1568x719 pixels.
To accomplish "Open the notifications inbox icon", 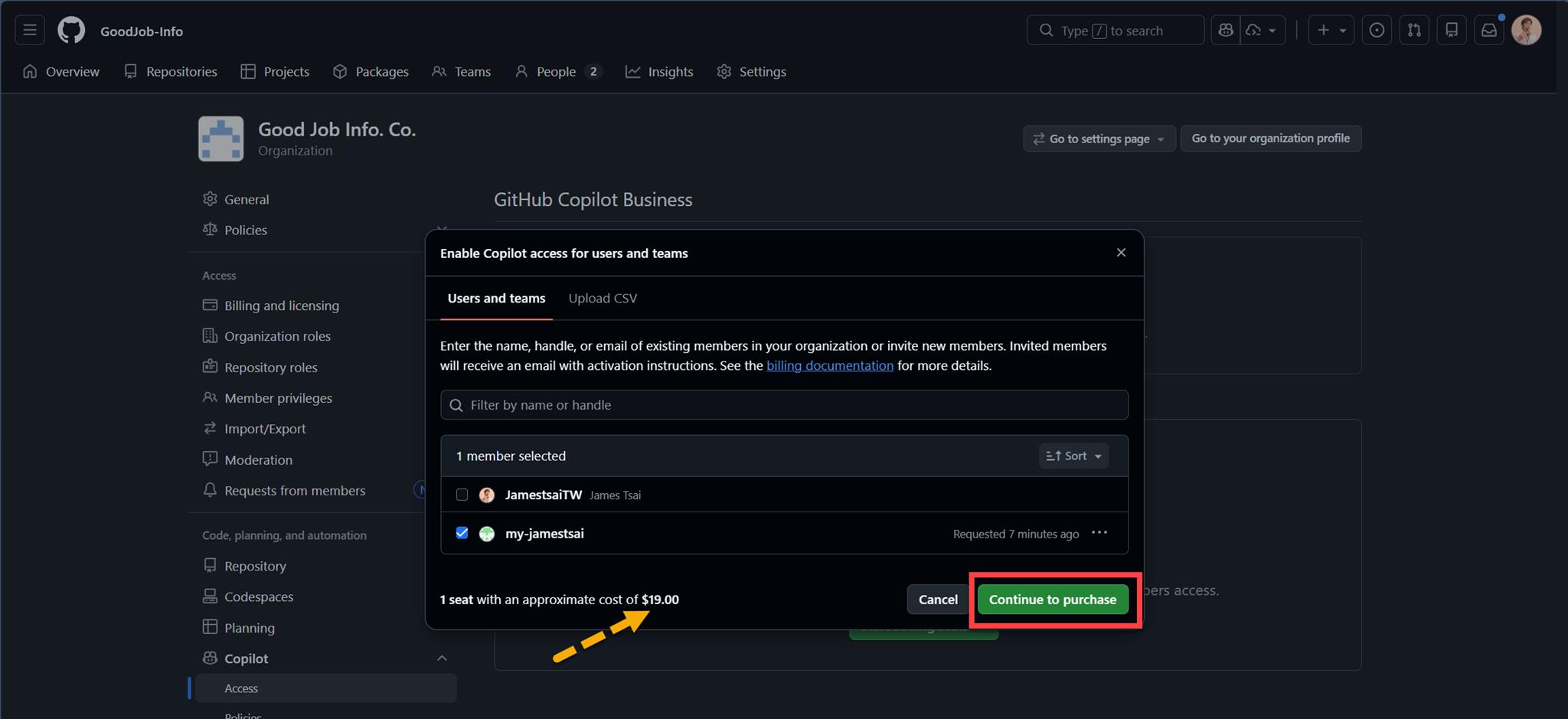I will (x=1488, y=31).
